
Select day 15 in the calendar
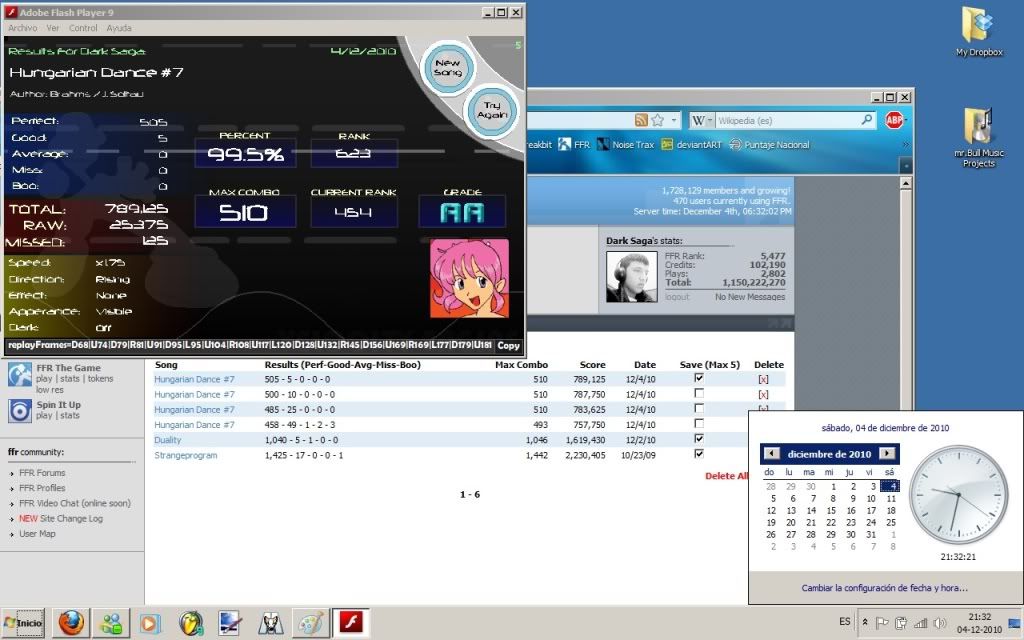pyautogui.click(x=831, y=510)
